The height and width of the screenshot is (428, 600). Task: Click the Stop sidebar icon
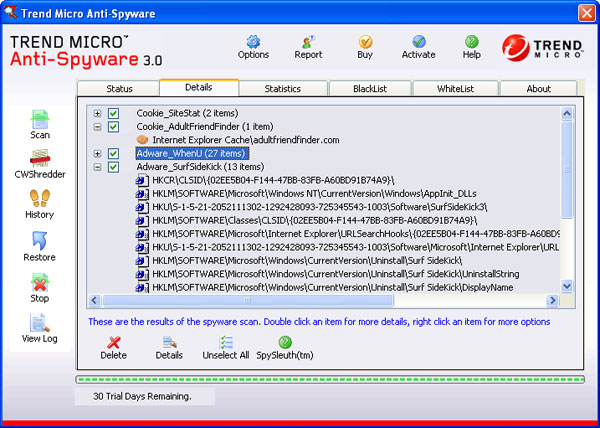[x=40, y=282]
